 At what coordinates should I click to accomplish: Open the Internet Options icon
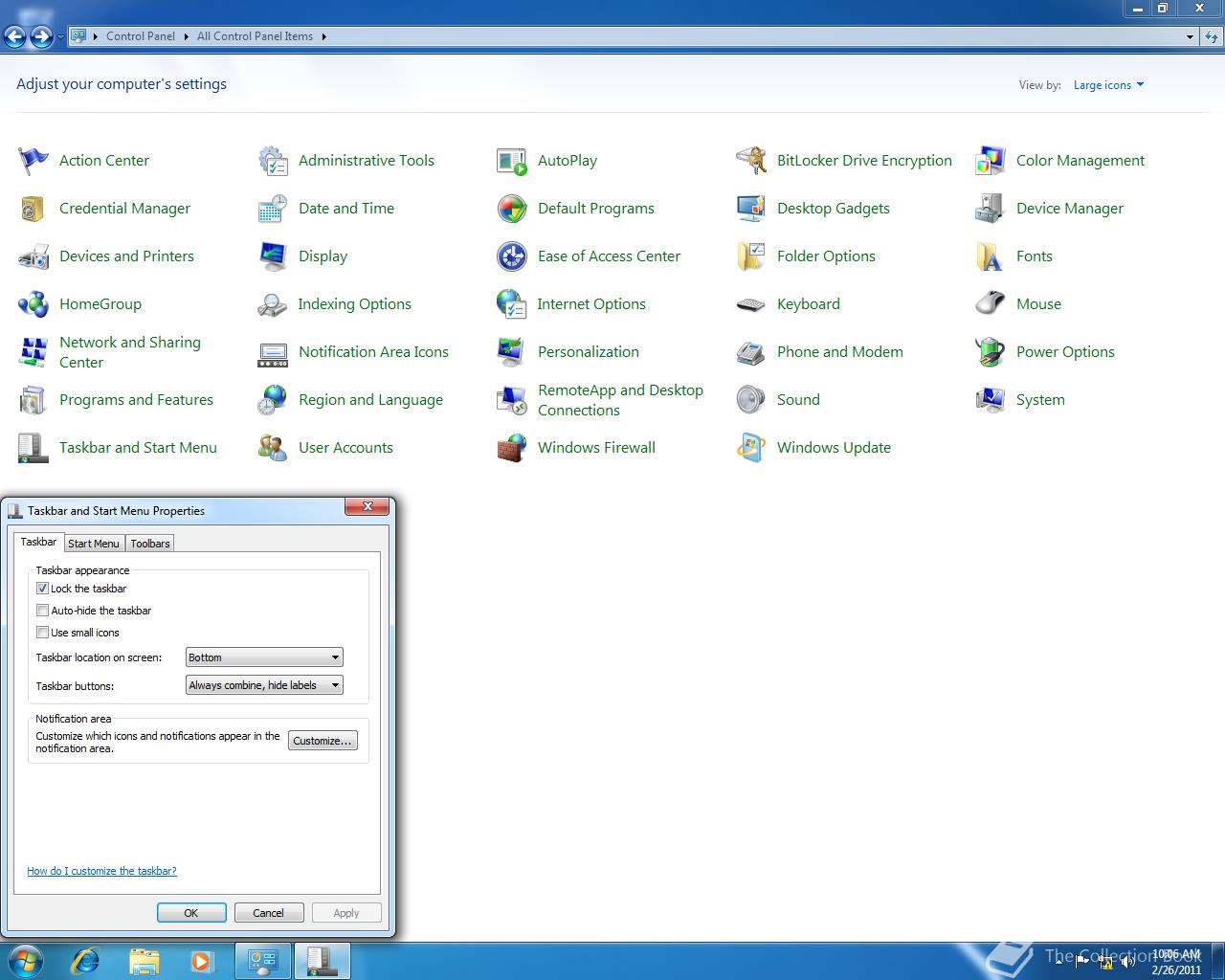512,304
